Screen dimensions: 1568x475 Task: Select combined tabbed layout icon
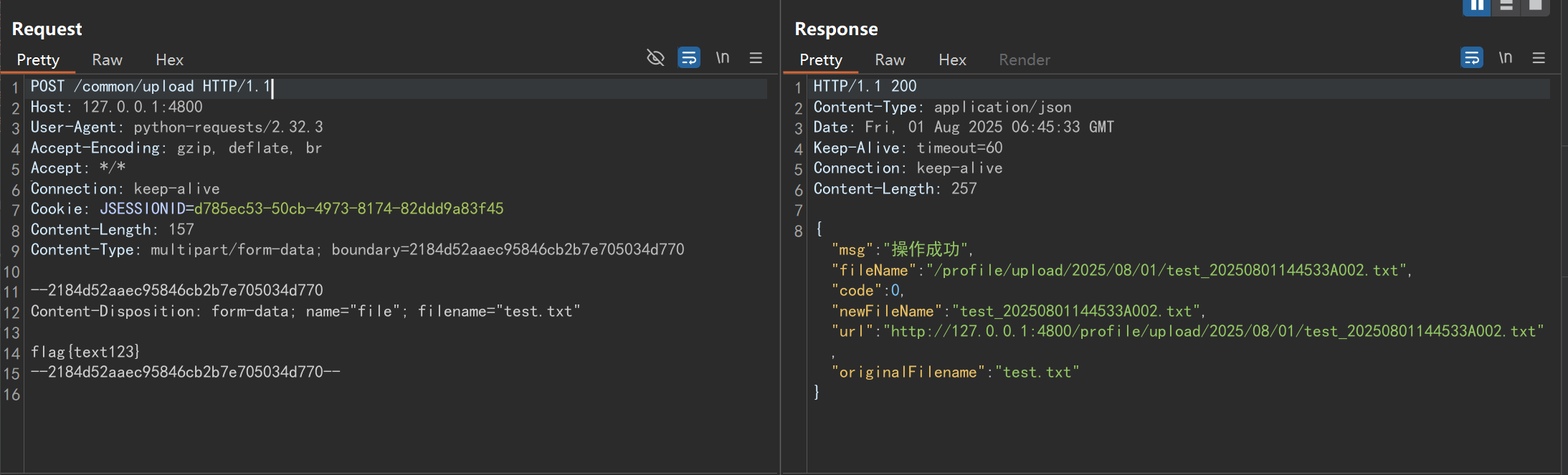click(x=1535, y=6)
